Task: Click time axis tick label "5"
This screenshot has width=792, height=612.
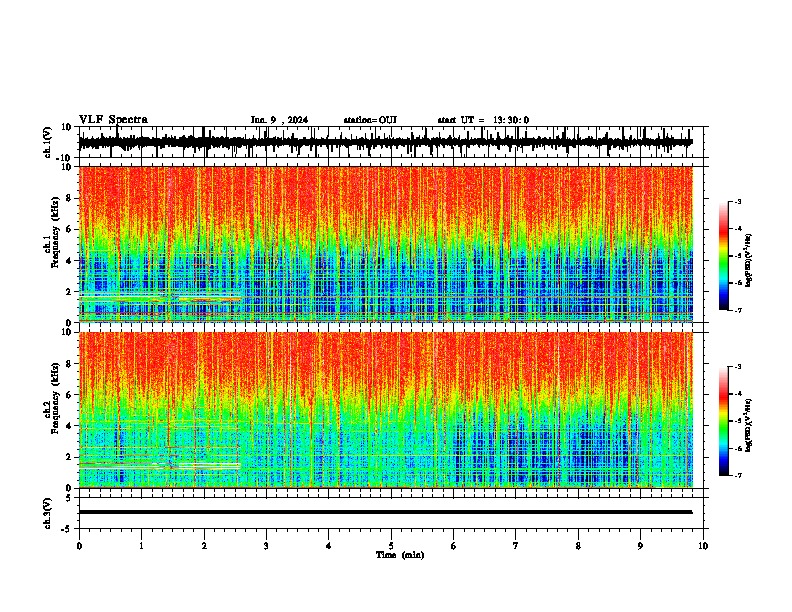Action: [x=391, y=546]
